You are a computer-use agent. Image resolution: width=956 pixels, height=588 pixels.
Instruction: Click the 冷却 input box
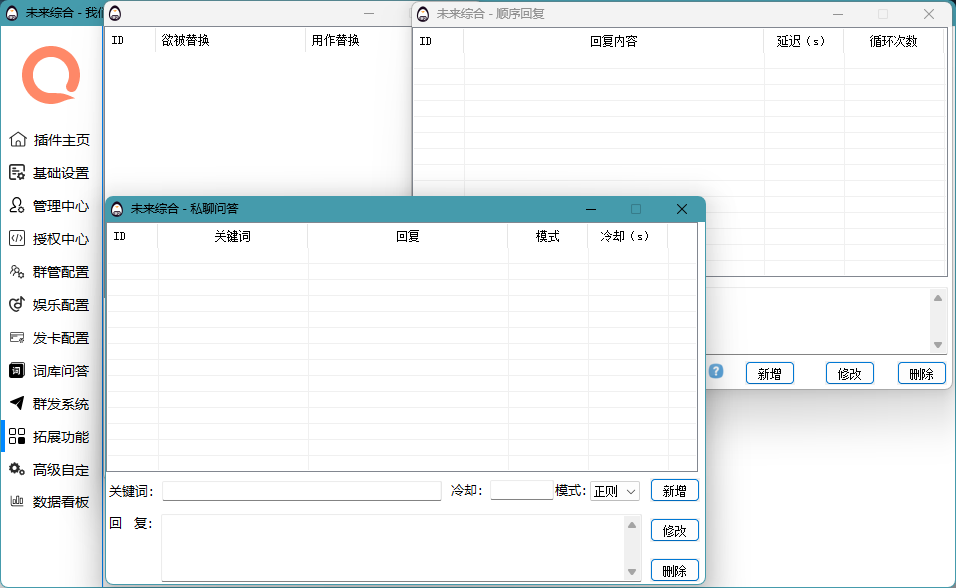pyautogui.click(x=521, y=491)
